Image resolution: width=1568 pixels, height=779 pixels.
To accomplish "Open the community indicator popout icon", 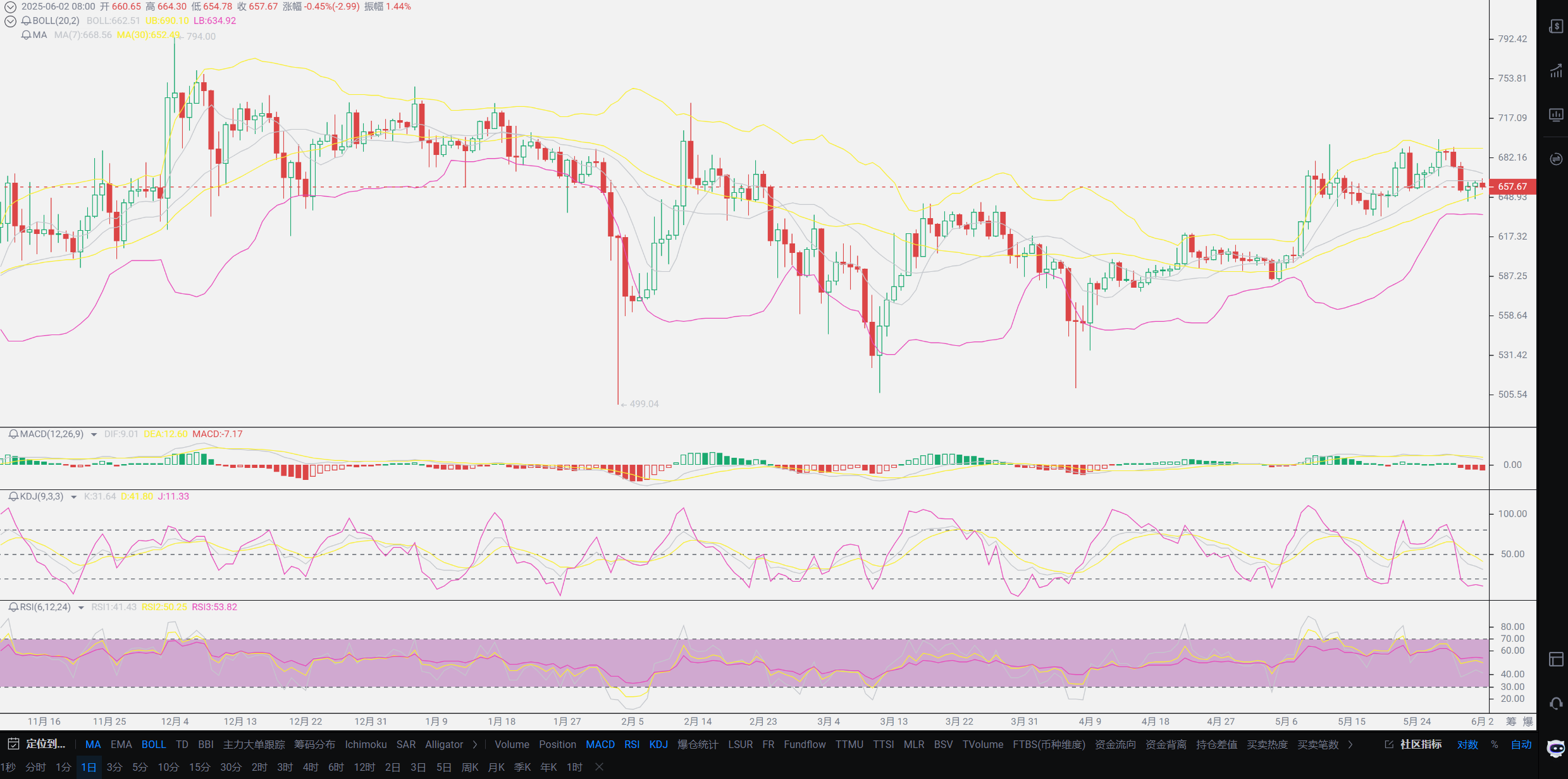I will [1389, 744].
